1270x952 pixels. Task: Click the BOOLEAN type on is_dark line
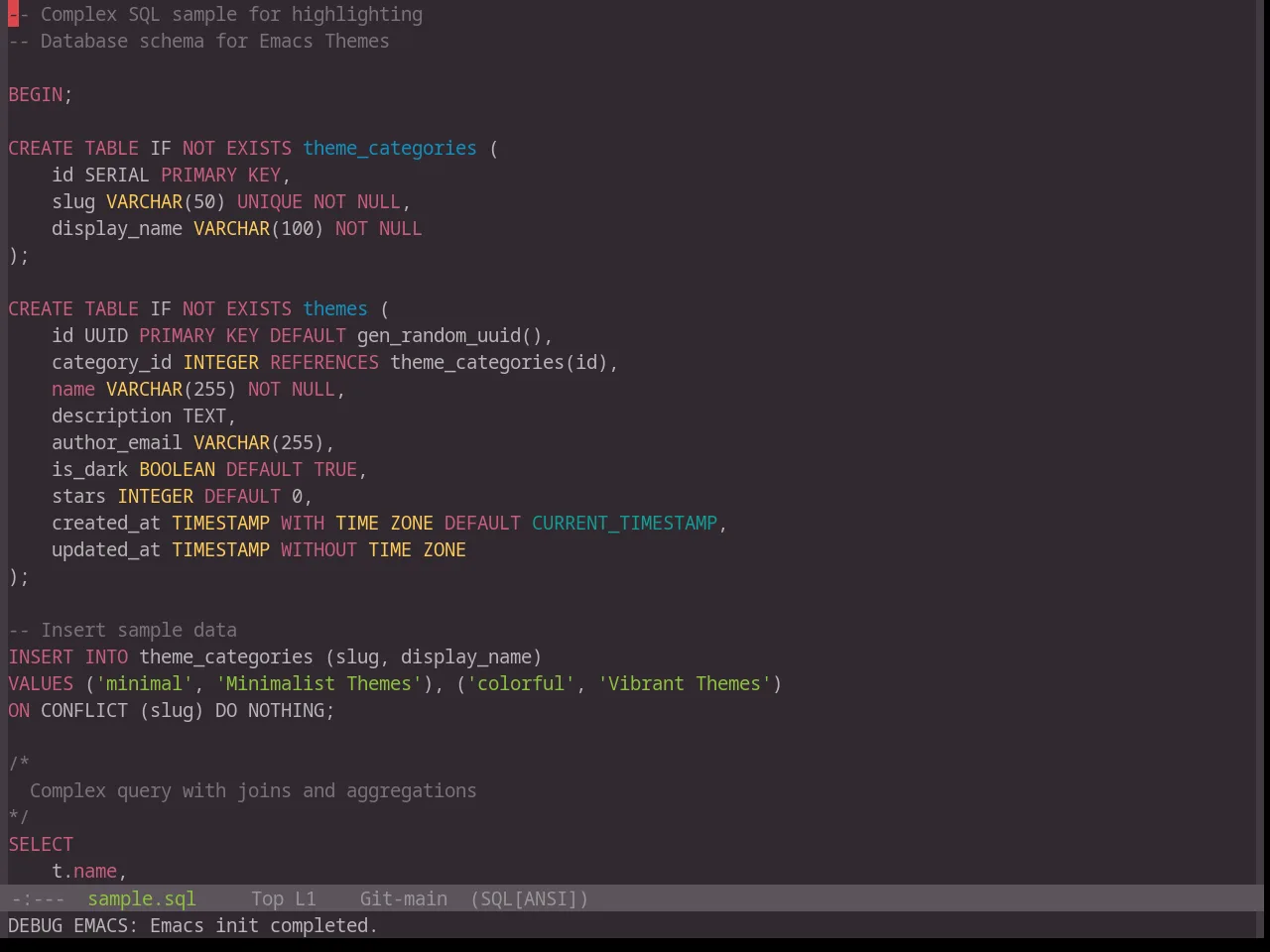[177, 469]
